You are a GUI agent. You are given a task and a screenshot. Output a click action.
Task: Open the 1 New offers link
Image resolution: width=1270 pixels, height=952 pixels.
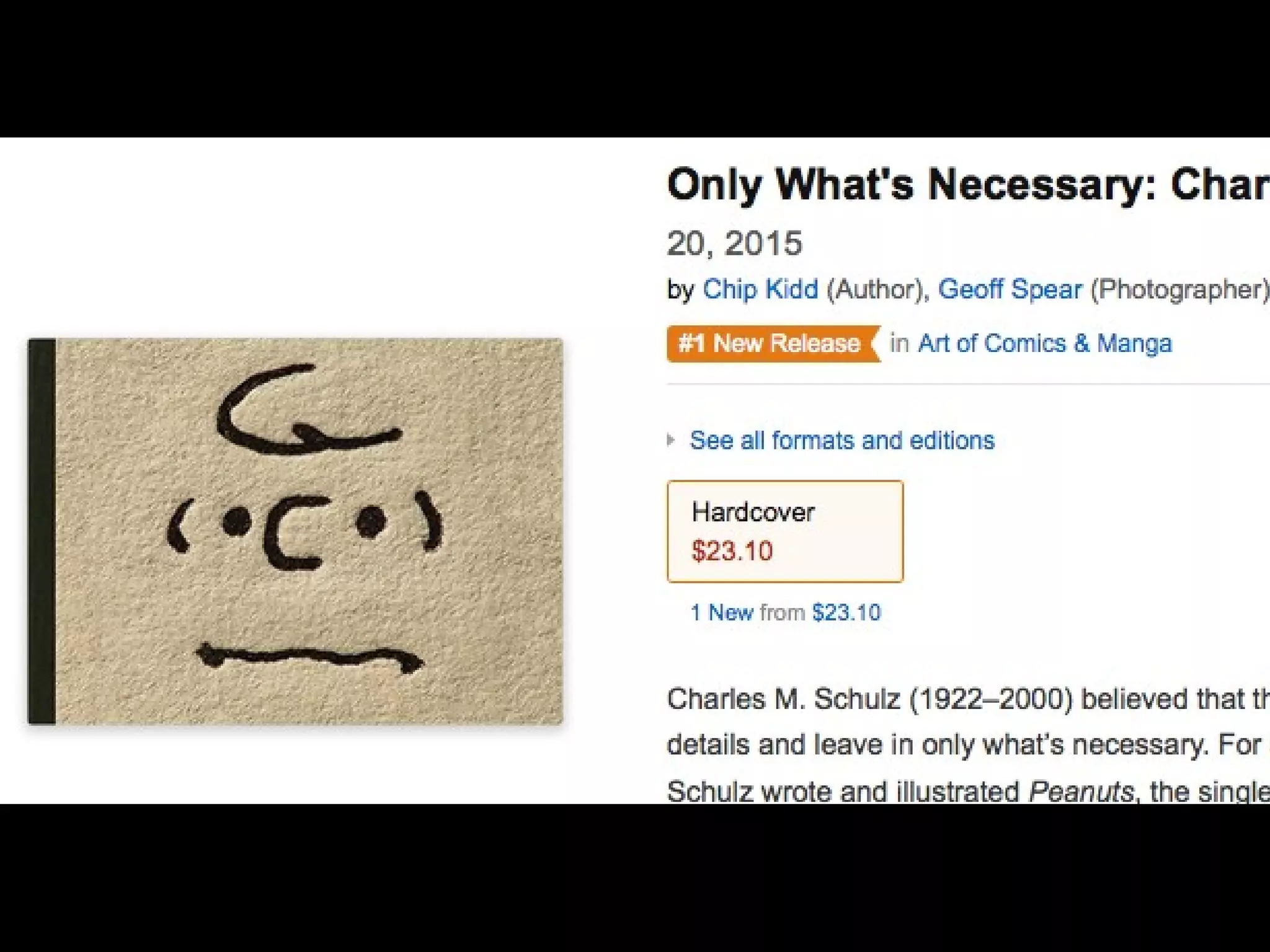[722, 613]
